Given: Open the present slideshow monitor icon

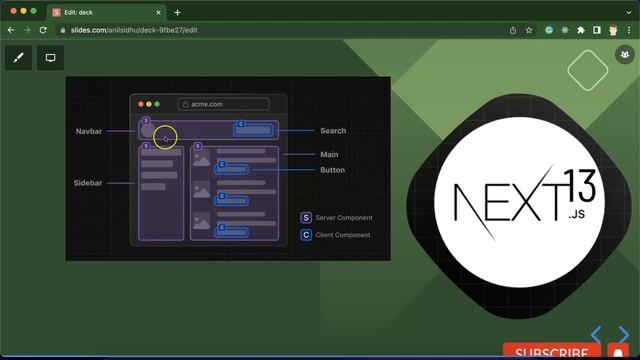Looking at the screenshot, I should coord(51,58).
